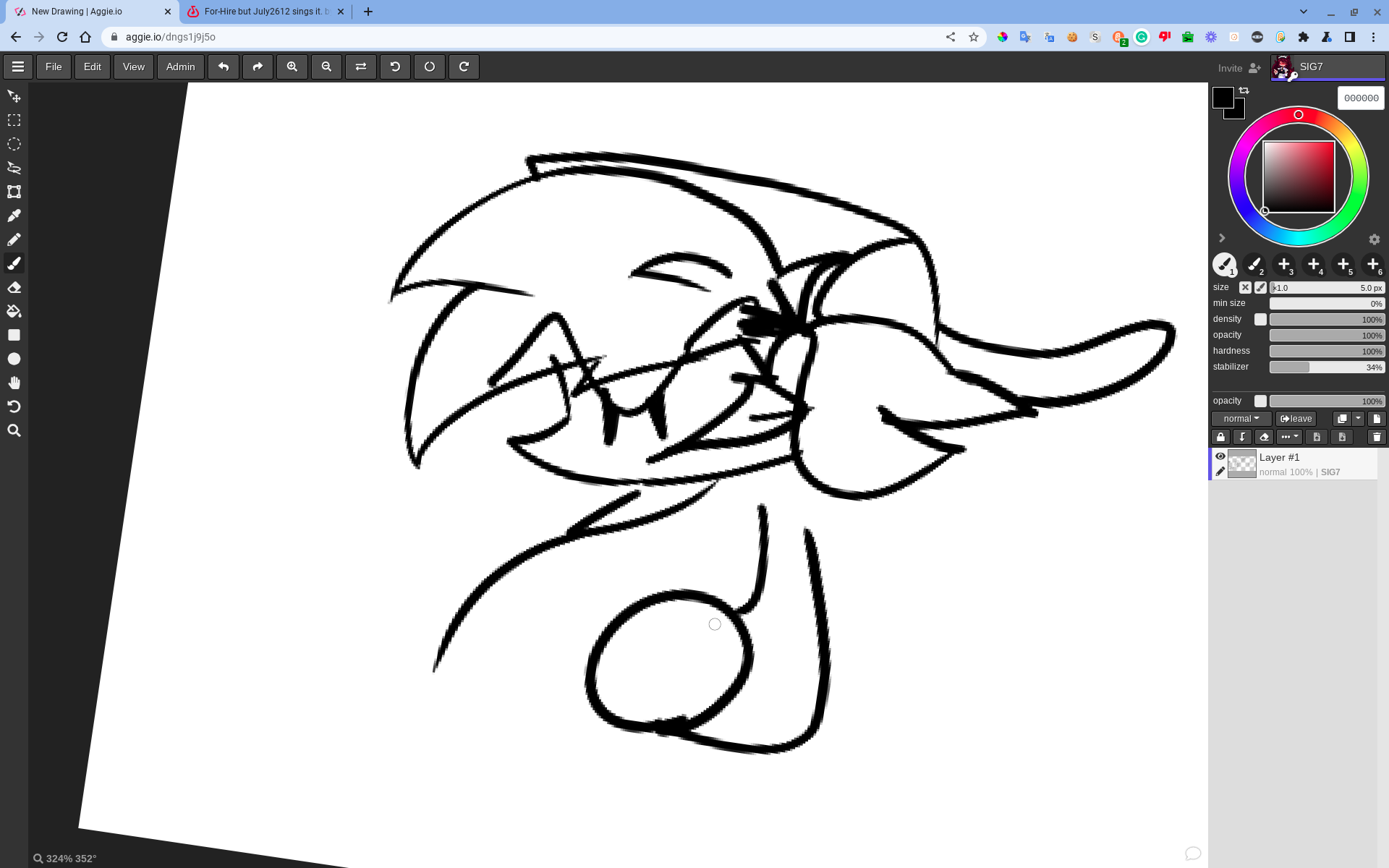Select the Paint Bucket fill tool
1389x868 pixels.
coord(14,311)
